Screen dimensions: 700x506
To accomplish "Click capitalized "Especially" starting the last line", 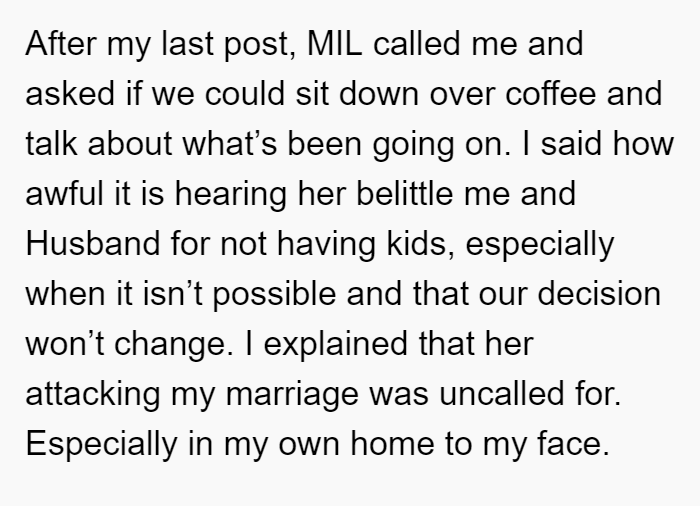I will (101, 444).
